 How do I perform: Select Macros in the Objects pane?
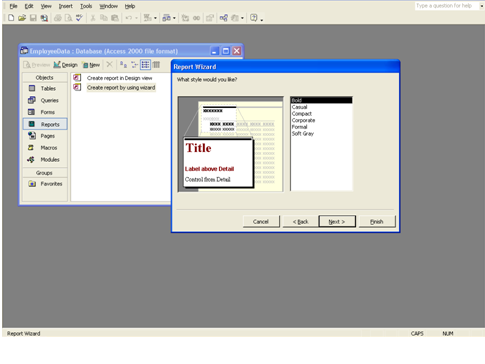(45, 148)
